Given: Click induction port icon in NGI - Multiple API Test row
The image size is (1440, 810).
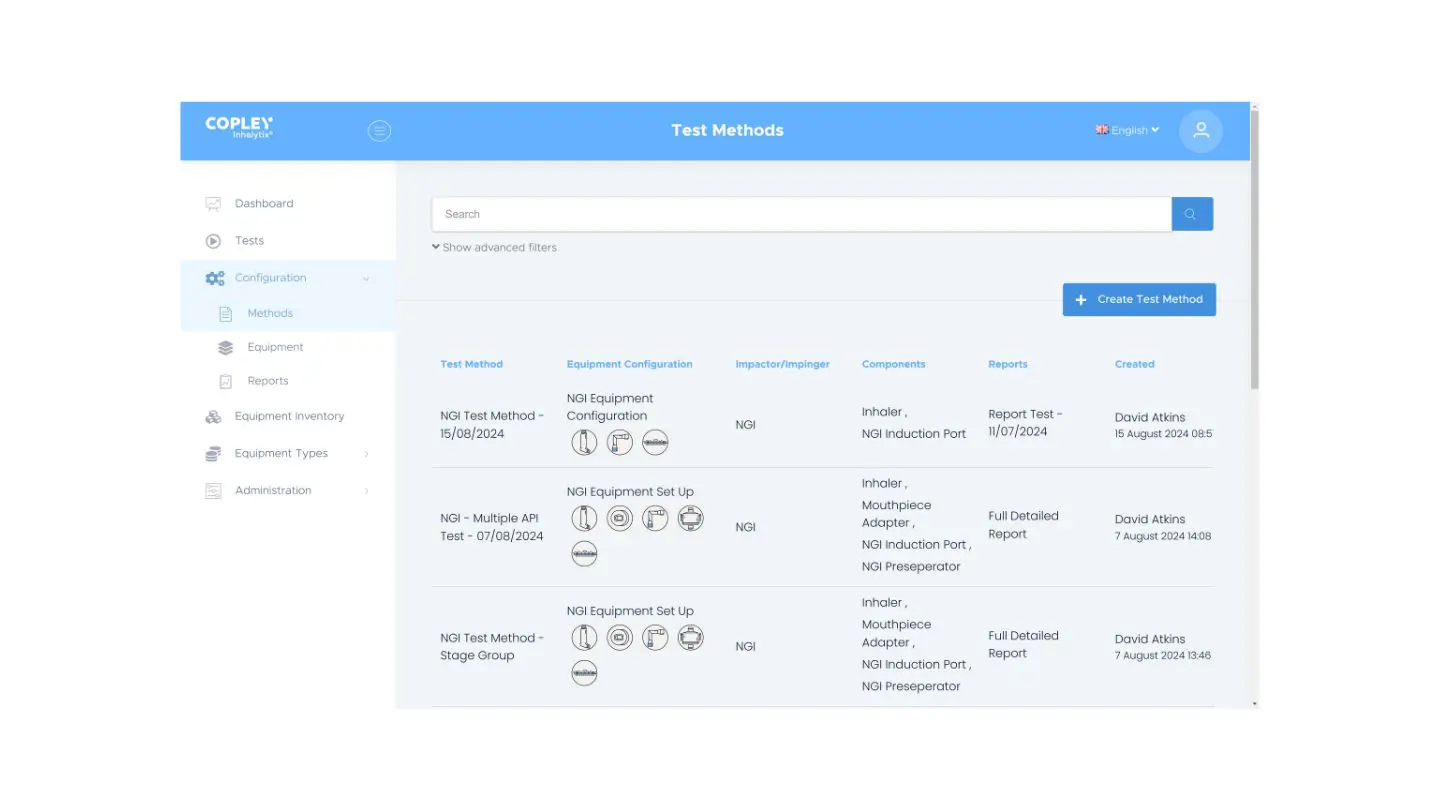Looking at the screenshot, I should point(655,518).
